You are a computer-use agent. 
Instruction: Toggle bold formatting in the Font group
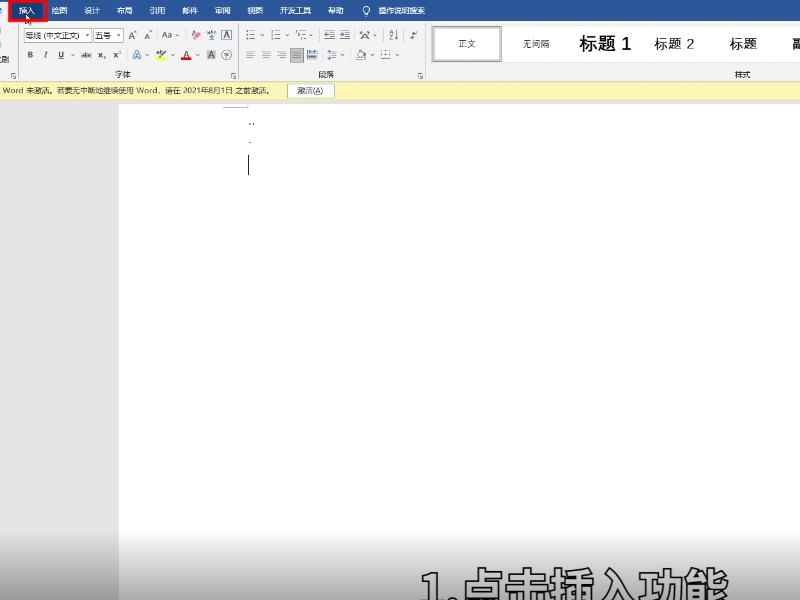30,54
